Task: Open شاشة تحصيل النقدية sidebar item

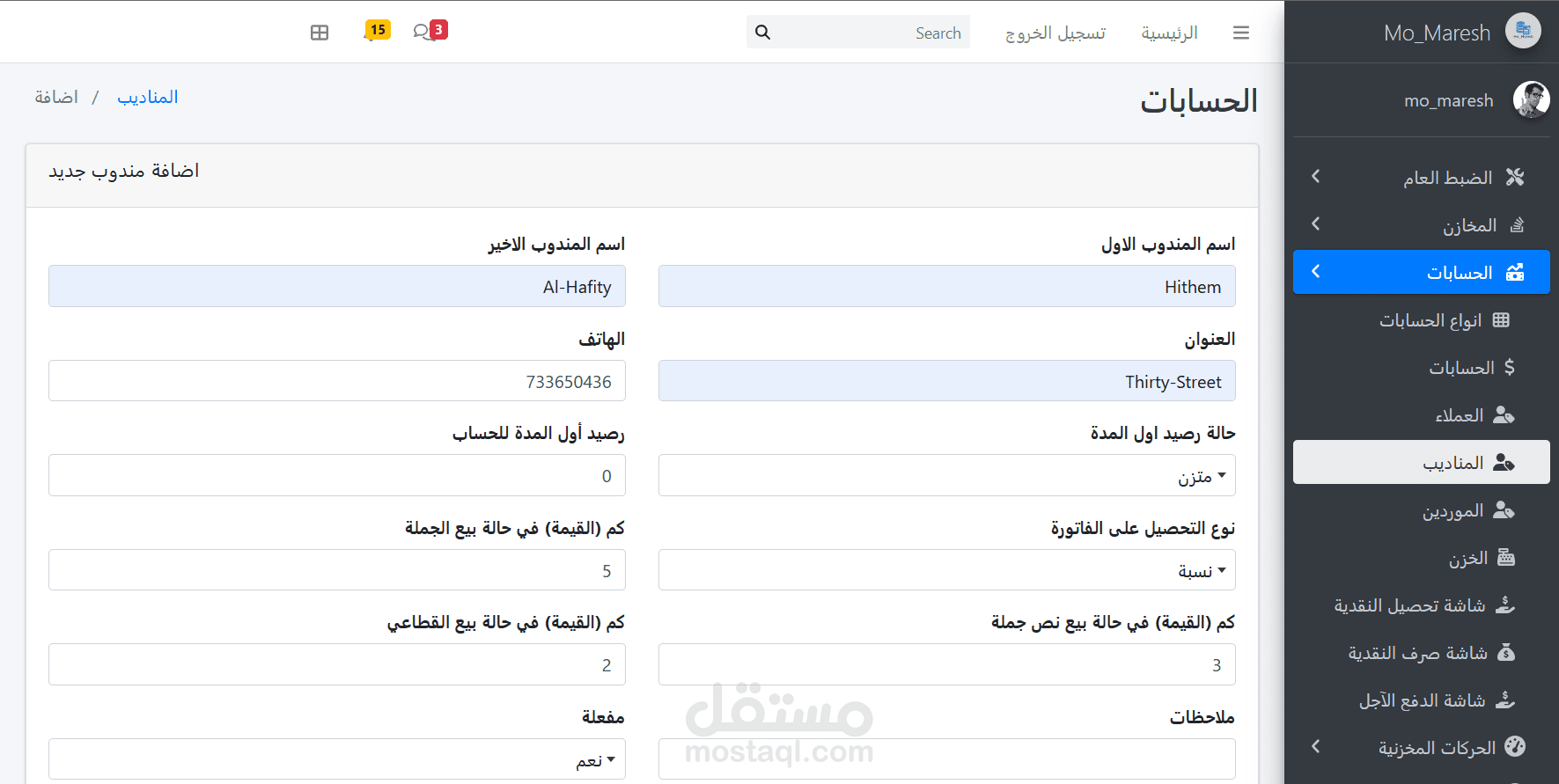Action: [1422, 605]
